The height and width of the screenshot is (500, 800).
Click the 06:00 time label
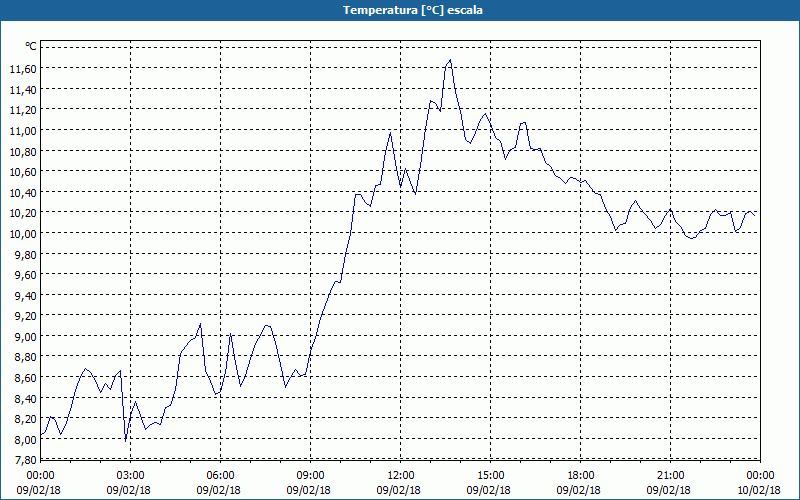(x=220, y=476)
